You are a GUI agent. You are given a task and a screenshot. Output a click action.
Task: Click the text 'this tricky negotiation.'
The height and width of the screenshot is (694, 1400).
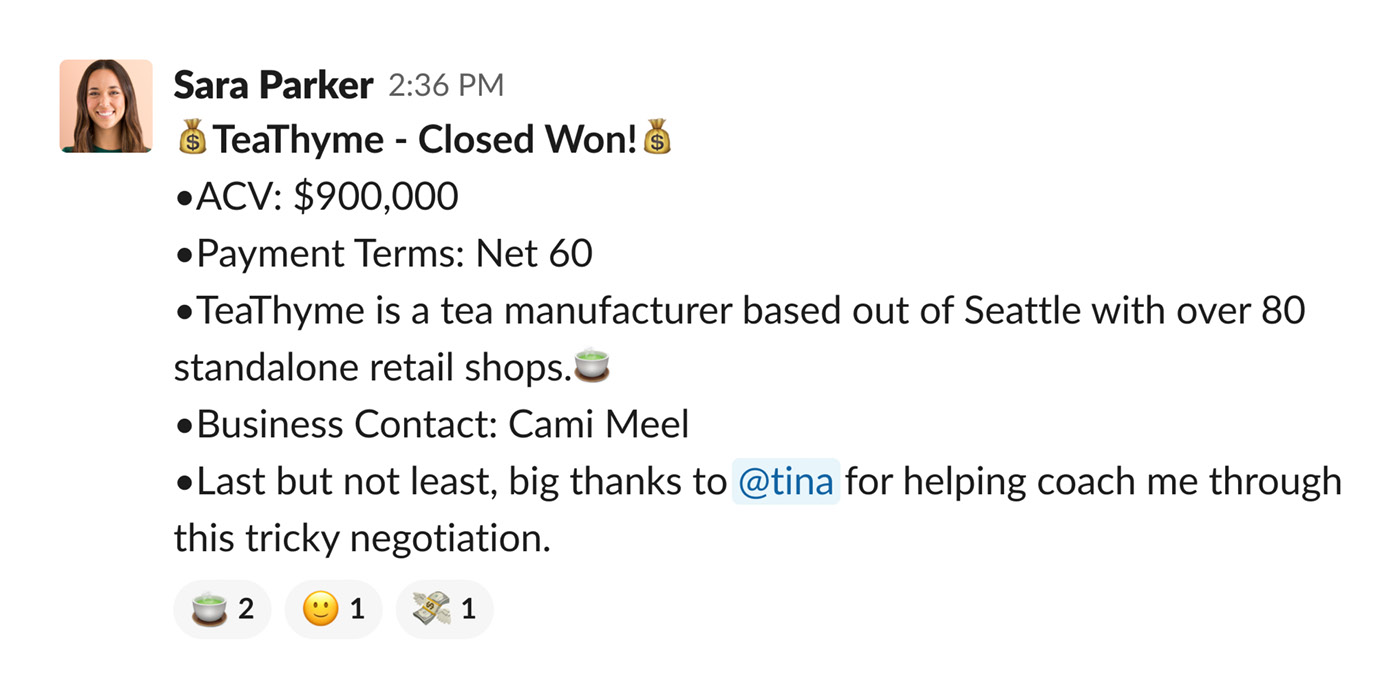[363, 539]
